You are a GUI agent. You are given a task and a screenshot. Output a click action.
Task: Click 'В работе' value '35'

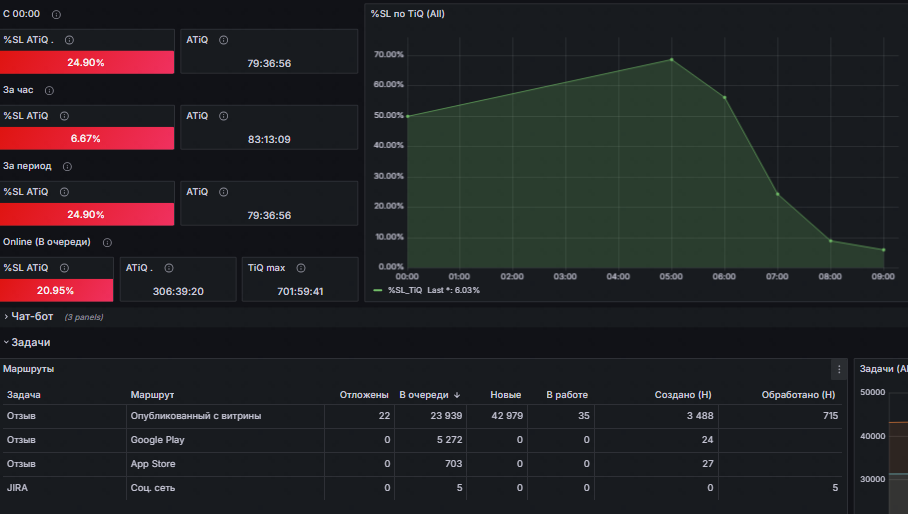click(x=584, y=416)
